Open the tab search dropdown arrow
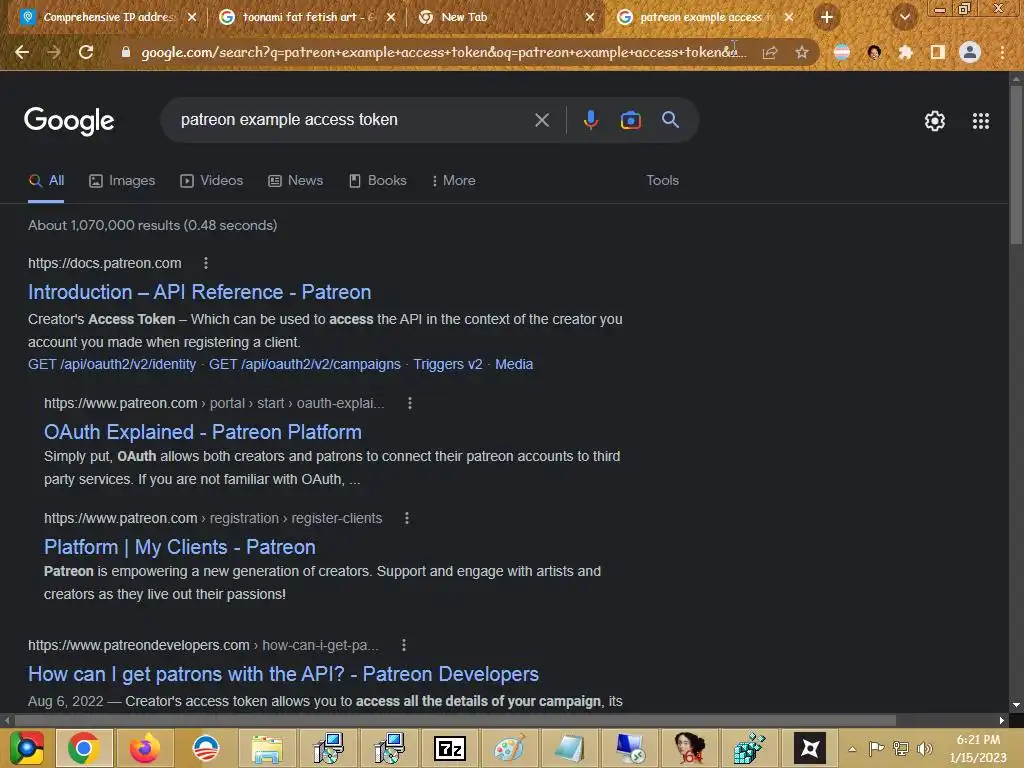This screenshot has height=768, width=1024. point(904,17)
